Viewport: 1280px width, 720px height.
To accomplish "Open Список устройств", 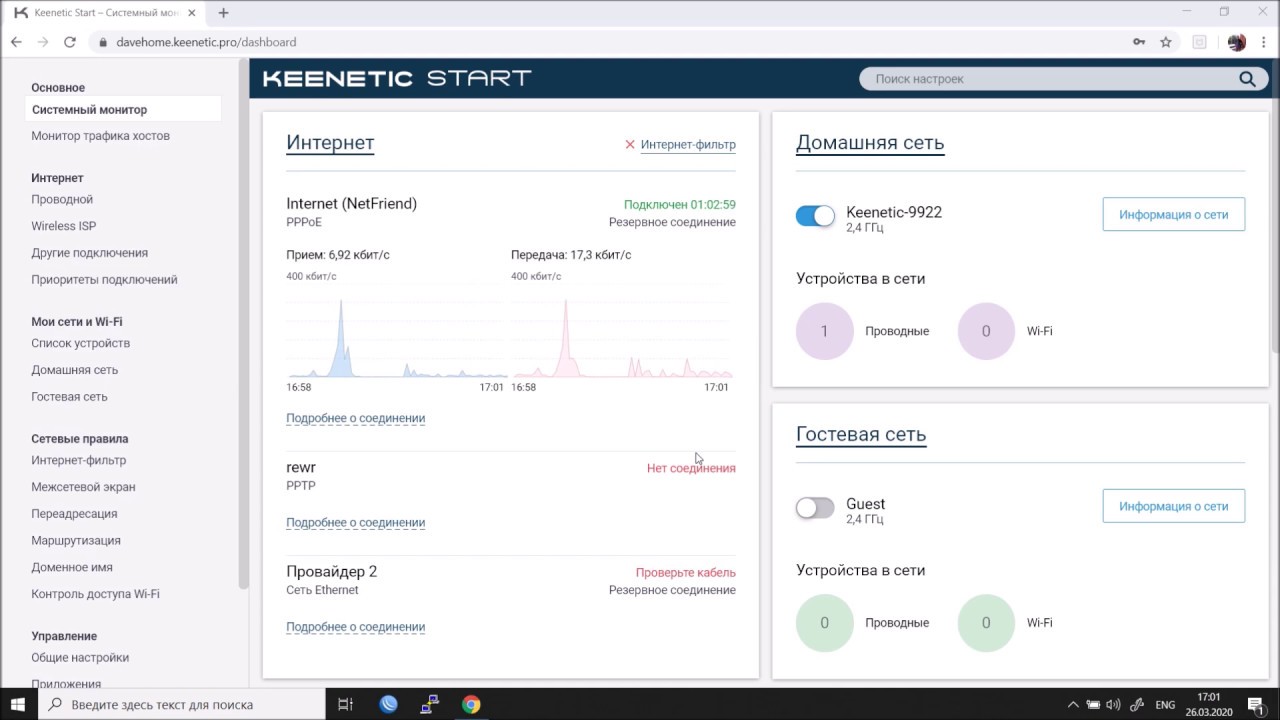I will pos(80,343).
